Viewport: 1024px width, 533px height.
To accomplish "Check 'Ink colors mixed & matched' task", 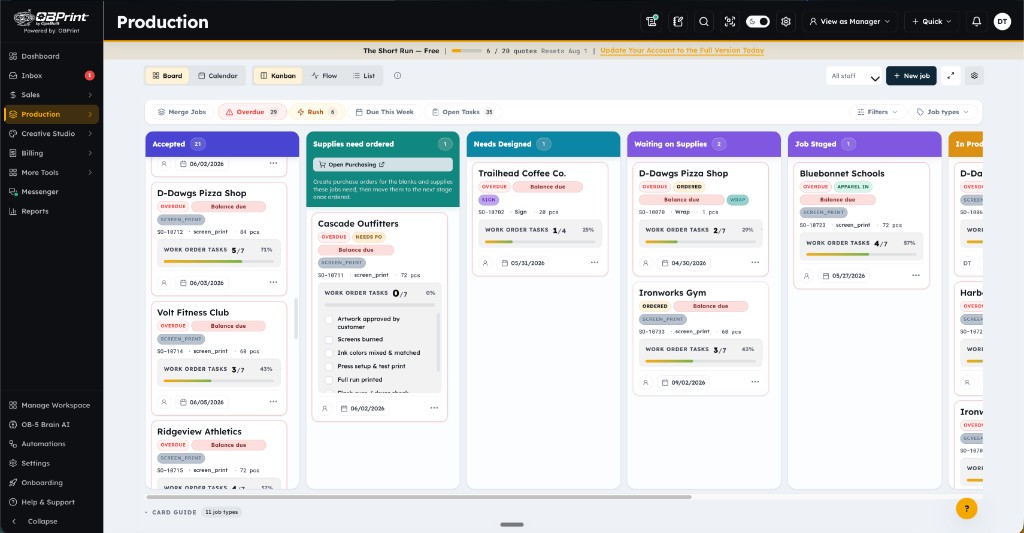I will [x=329, y=353].
